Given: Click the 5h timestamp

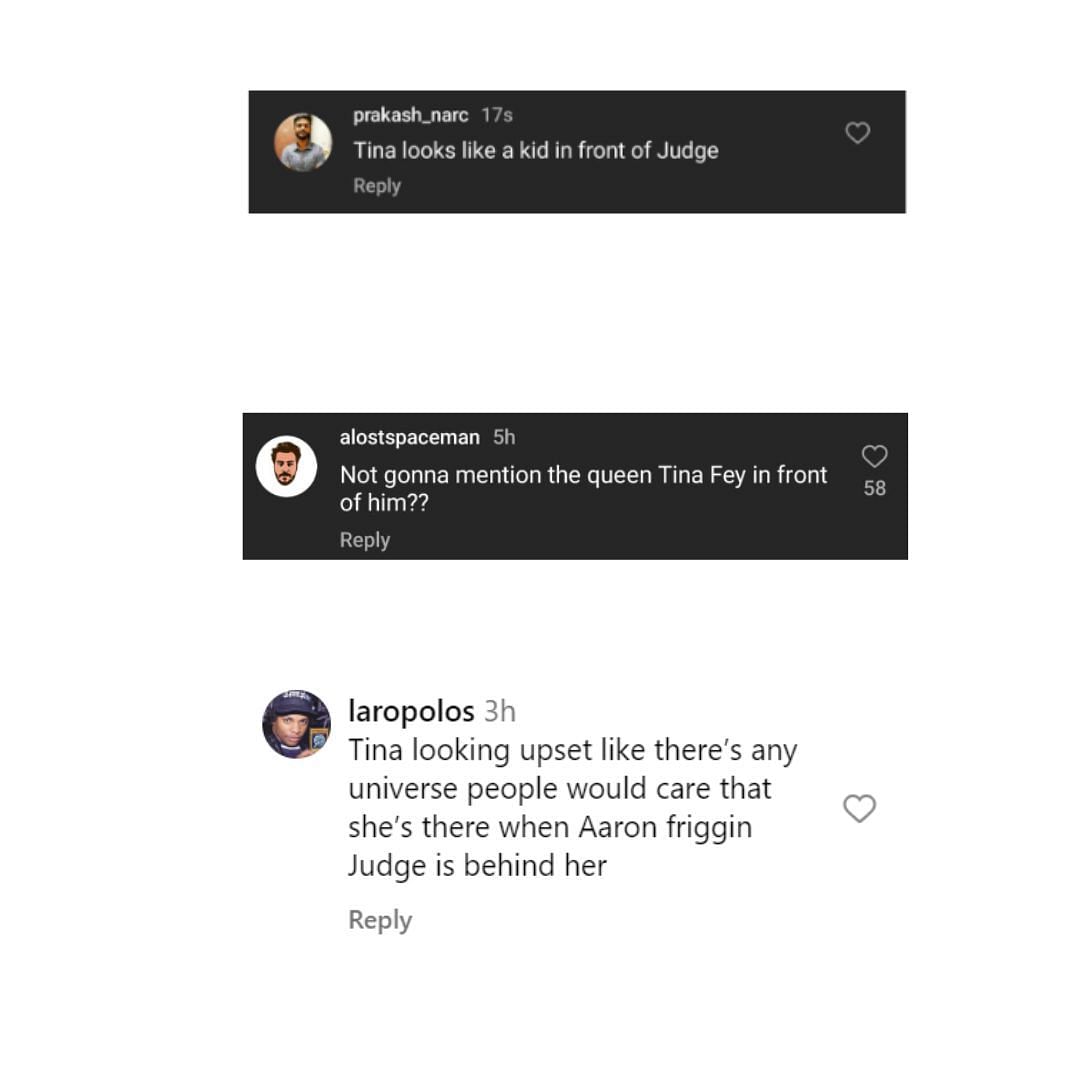Looking at the screenshot, I should [504, 437].
